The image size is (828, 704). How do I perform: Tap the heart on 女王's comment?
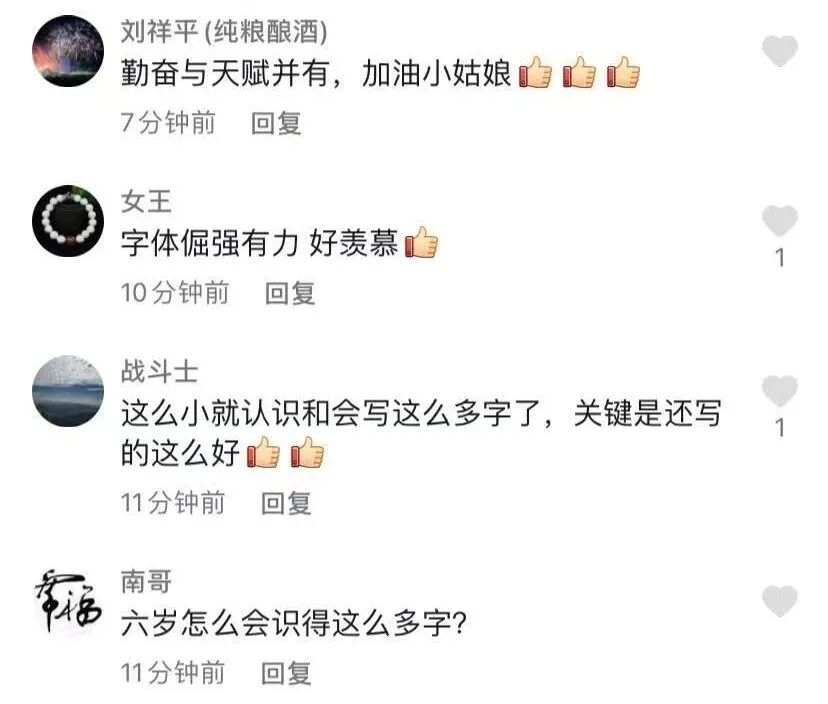(x=779, y=220)
